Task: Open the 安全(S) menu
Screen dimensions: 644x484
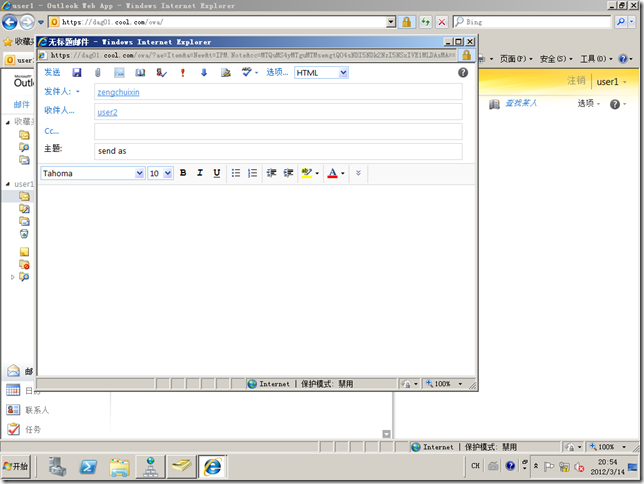Action: pyautogui.click(x=556, y=59)
